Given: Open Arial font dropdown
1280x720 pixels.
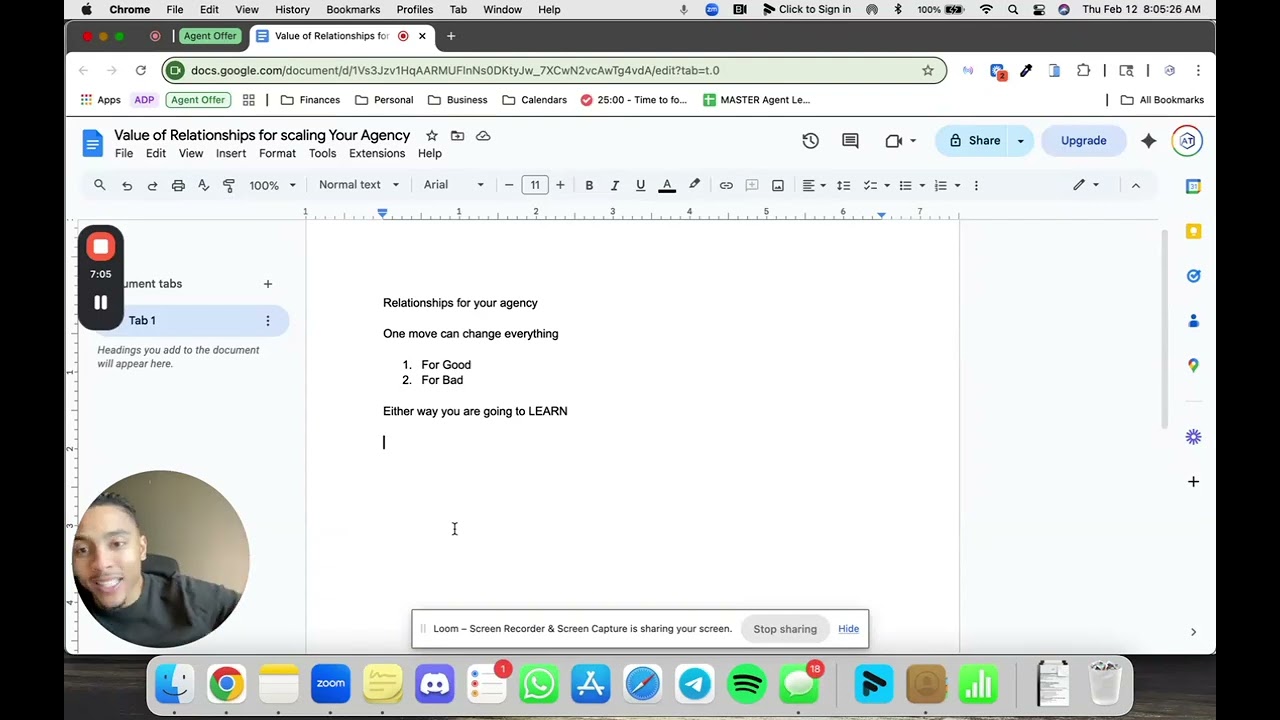Looking at the screenshot, I should 454,185.
